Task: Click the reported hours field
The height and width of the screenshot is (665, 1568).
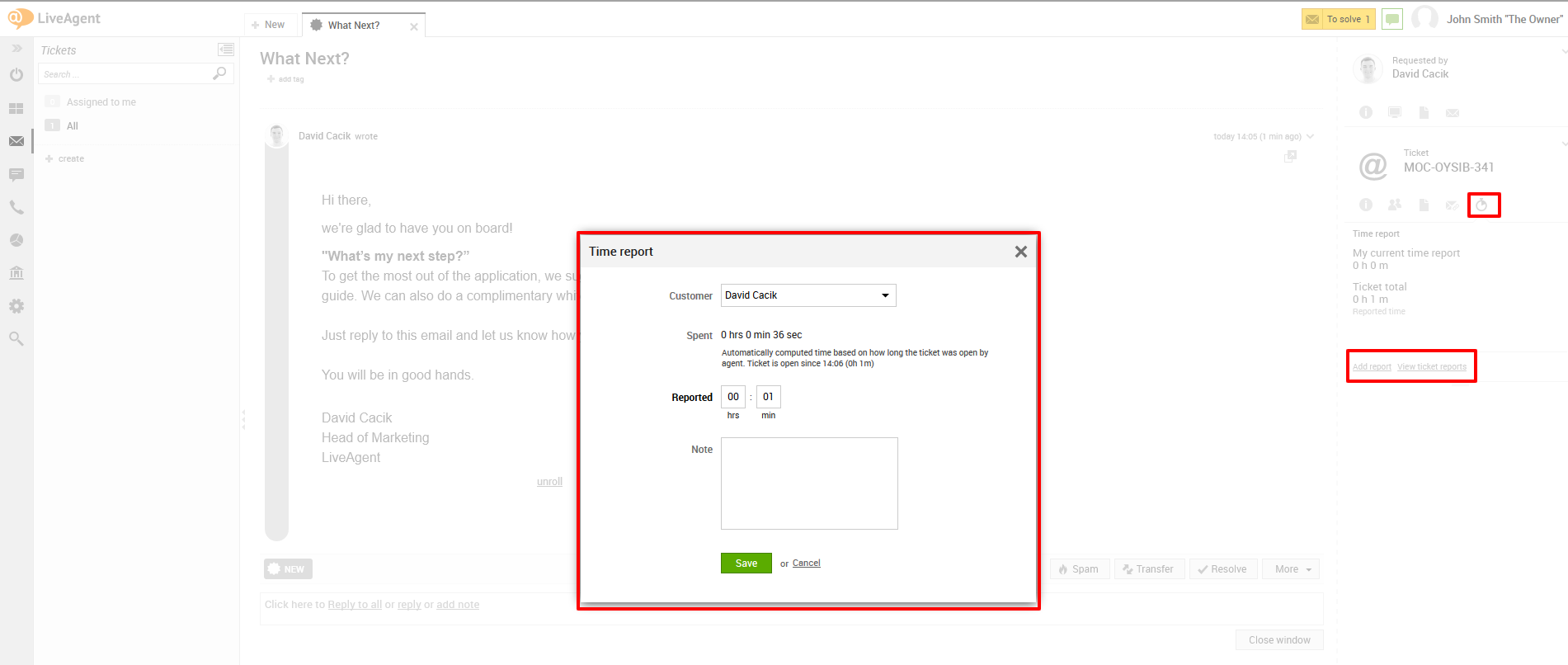Action: pyautogui.click(x=733, y=397)
